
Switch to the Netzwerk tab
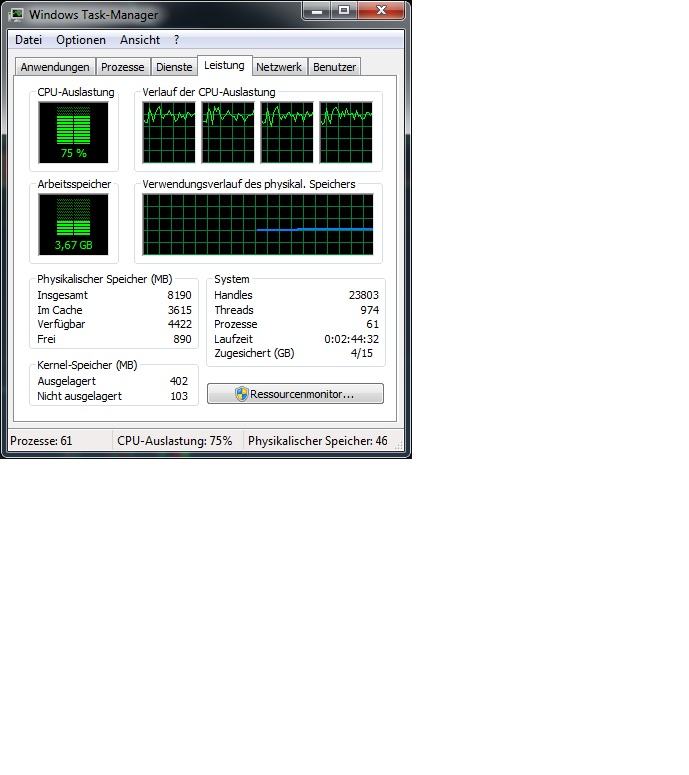(279, 67)
